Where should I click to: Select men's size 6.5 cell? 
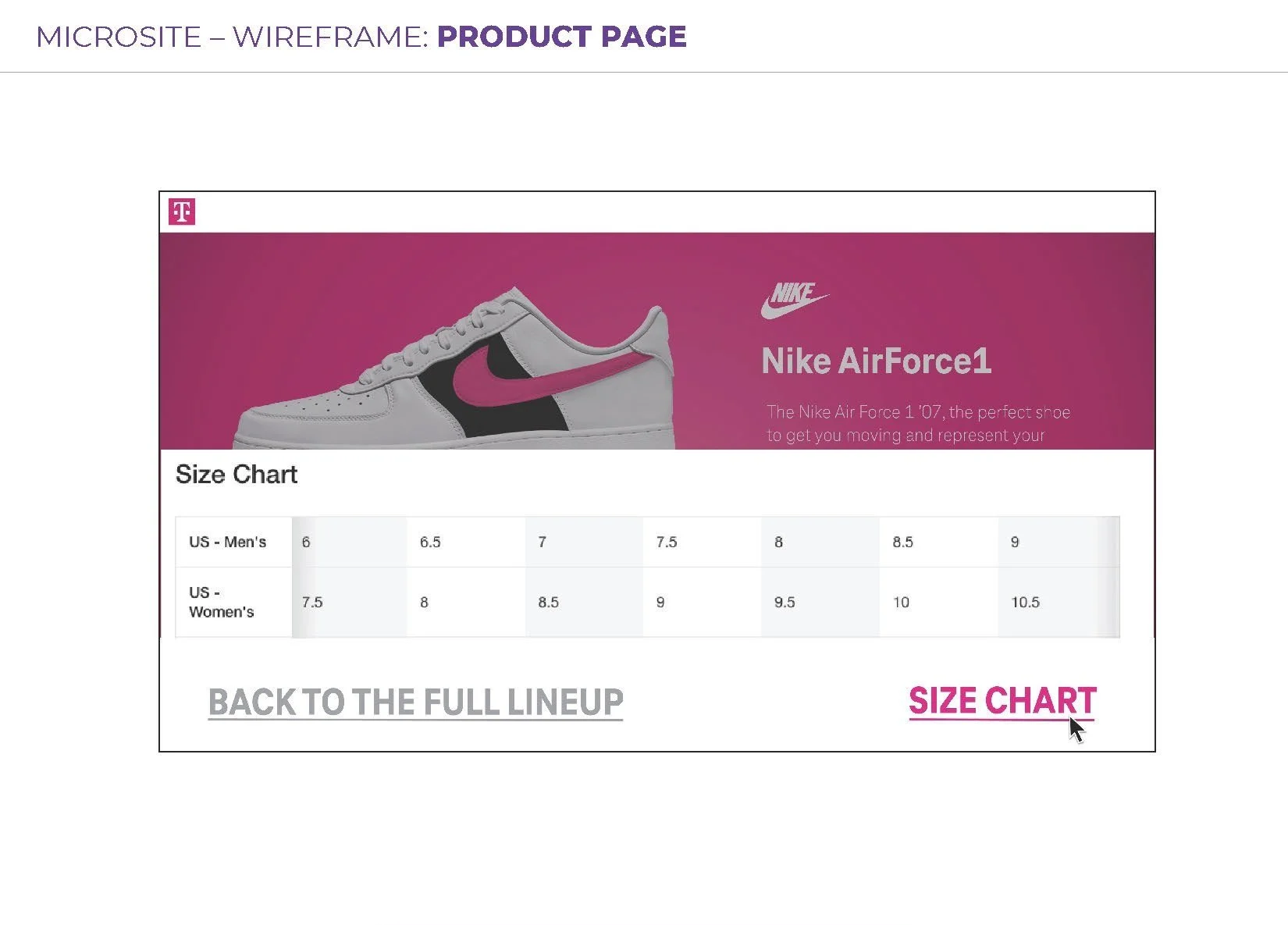click(466, 542)
